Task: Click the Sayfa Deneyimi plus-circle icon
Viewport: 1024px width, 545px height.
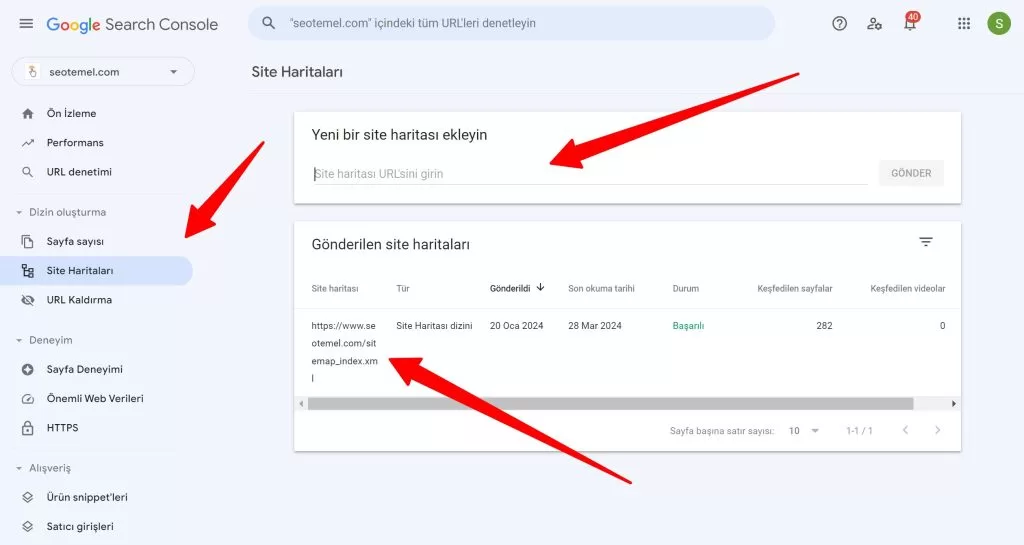Action: pyautogui.click(x=27, y=369)
